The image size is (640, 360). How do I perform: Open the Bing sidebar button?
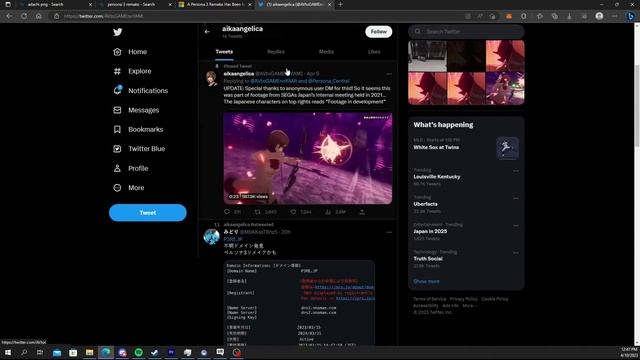pos(631,16)
